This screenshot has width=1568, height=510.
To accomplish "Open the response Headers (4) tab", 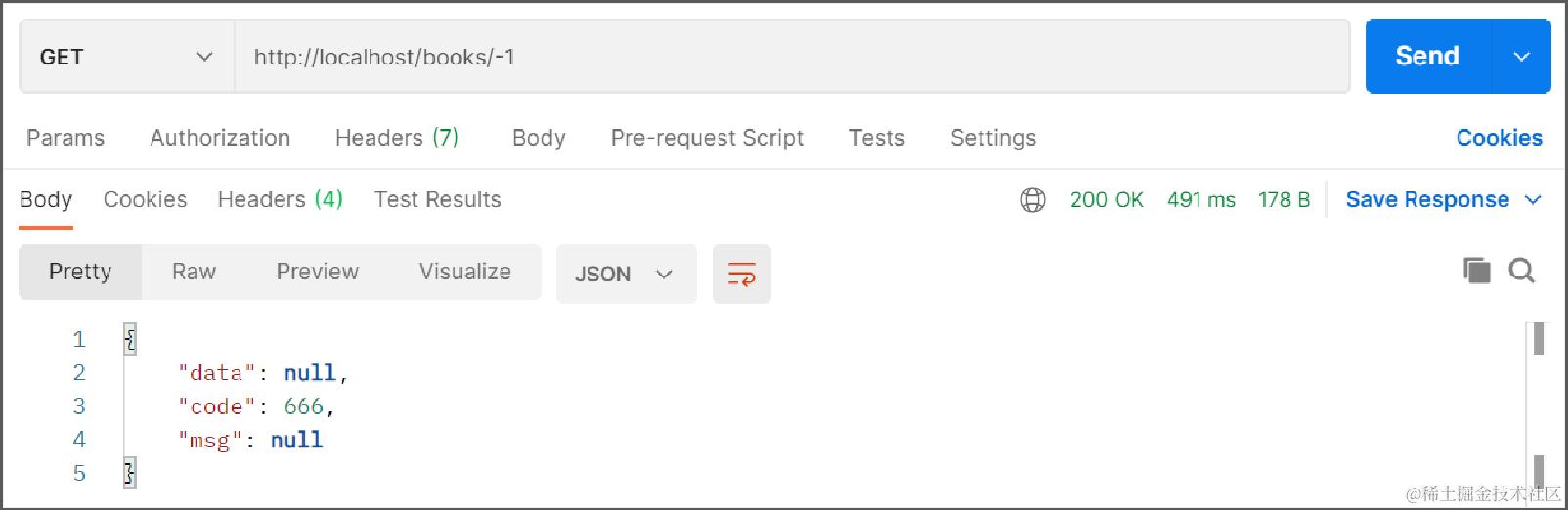I will coord(280,200).
